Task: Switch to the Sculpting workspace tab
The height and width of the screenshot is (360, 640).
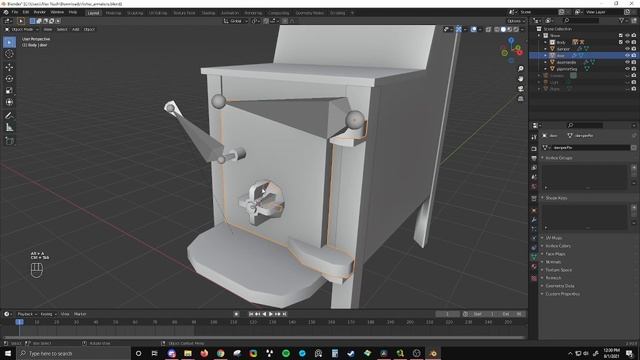Action: pyautogui.click(x=135, y=13)
